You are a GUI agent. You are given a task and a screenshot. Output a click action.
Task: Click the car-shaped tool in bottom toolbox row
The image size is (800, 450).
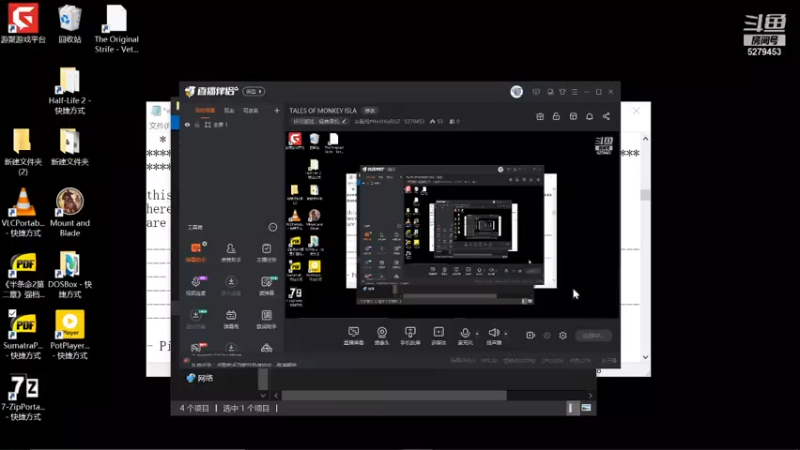(x=266, y=348)
